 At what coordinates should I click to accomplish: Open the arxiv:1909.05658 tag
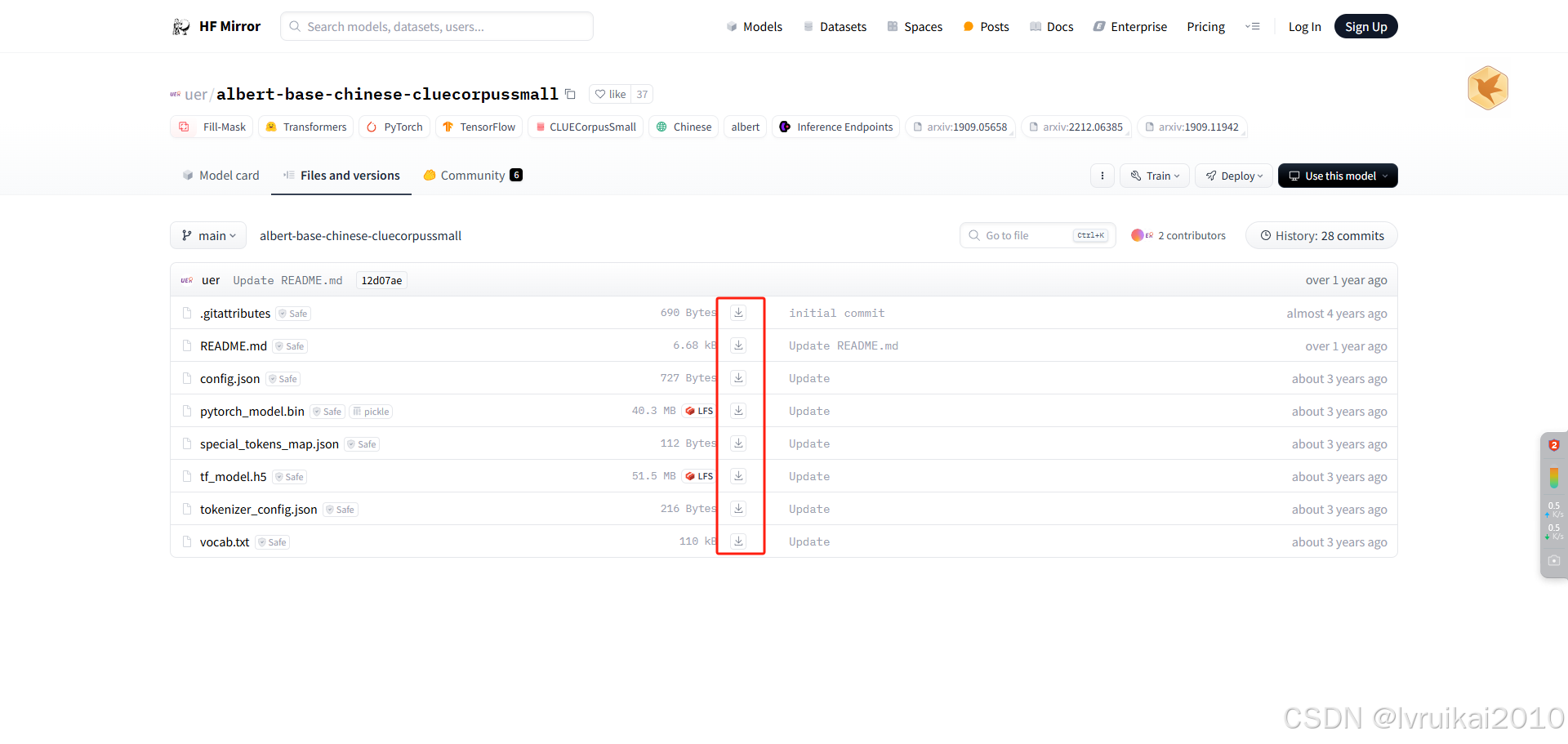click(960, 127)
